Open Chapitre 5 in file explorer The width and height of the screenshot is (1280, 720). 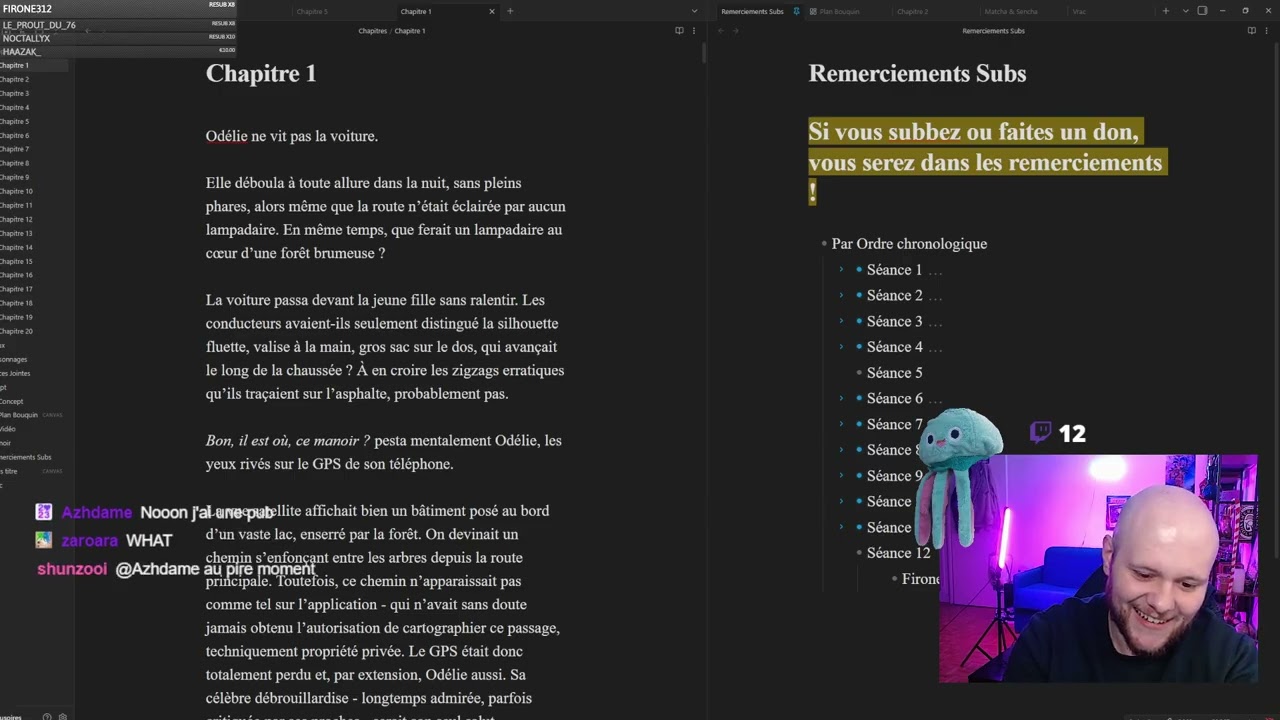click(14, 121)
